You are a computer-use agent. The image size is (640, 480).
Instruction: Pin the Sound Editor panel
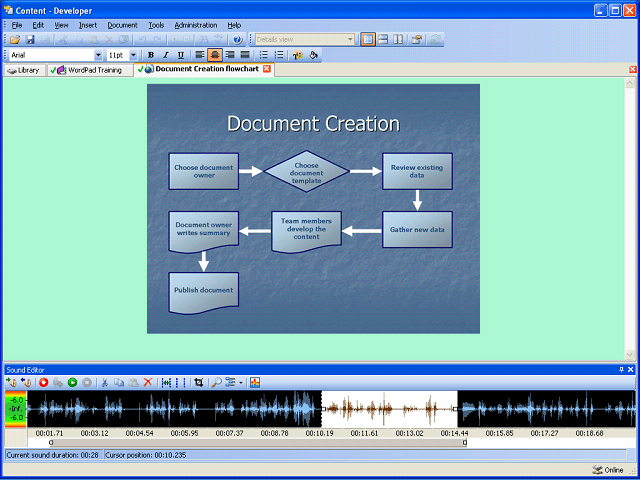[622, 370]
